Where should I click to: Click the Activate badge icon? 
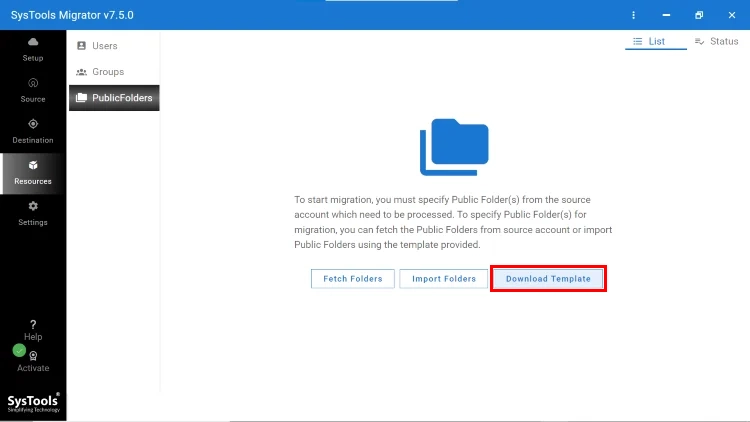(x=33, y=356)
